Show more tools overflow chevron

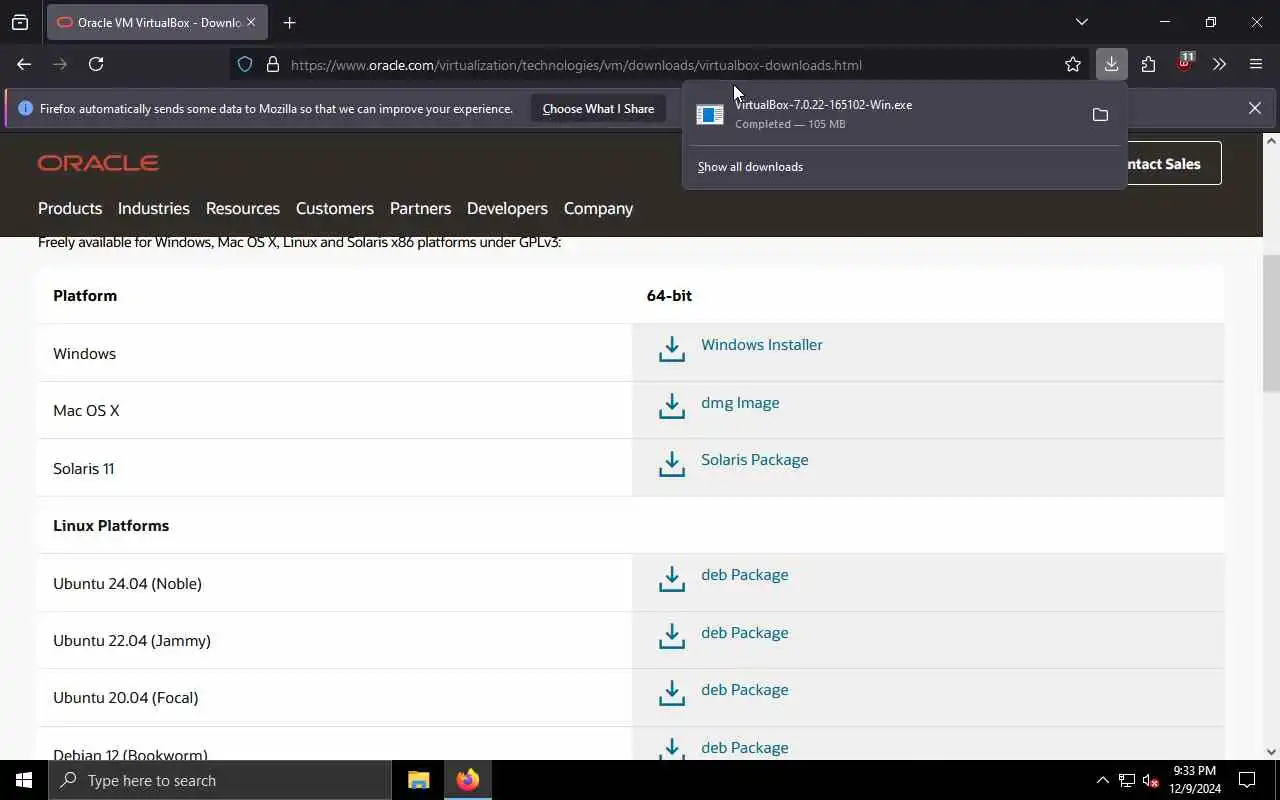pos(1219,64)
